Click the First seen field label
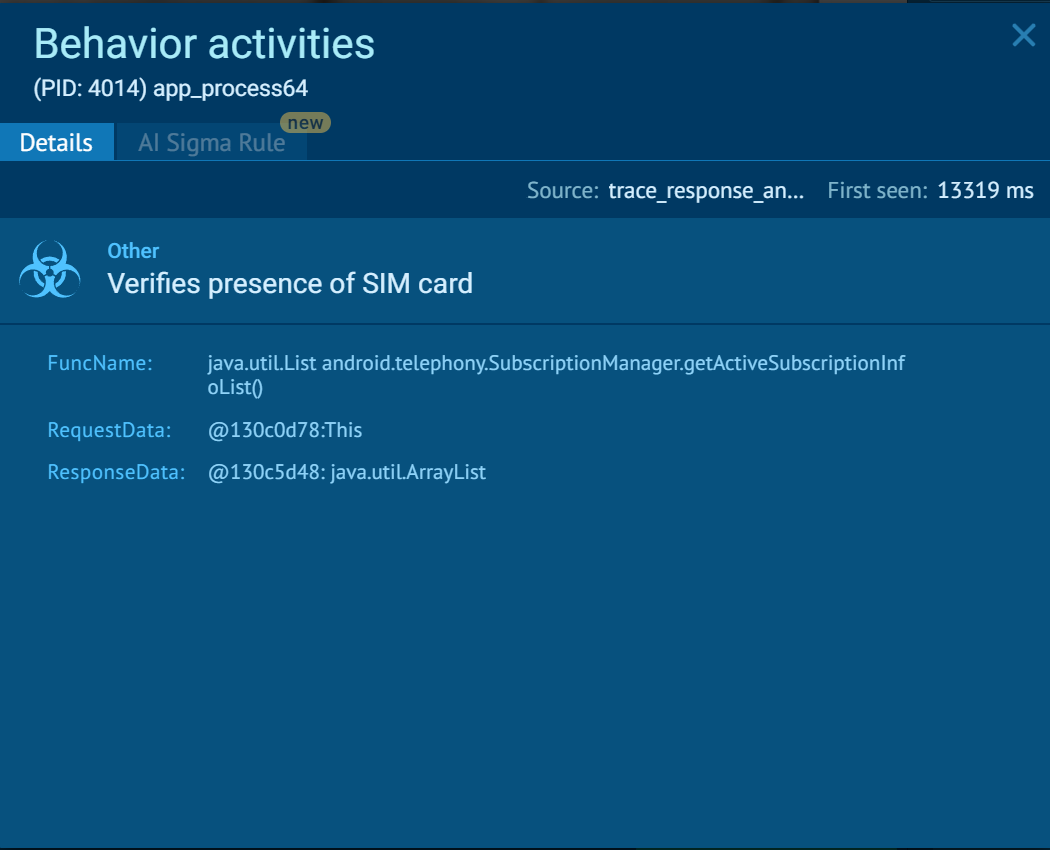Screen dimensions: 1050x850 click(x=875, y=190)
